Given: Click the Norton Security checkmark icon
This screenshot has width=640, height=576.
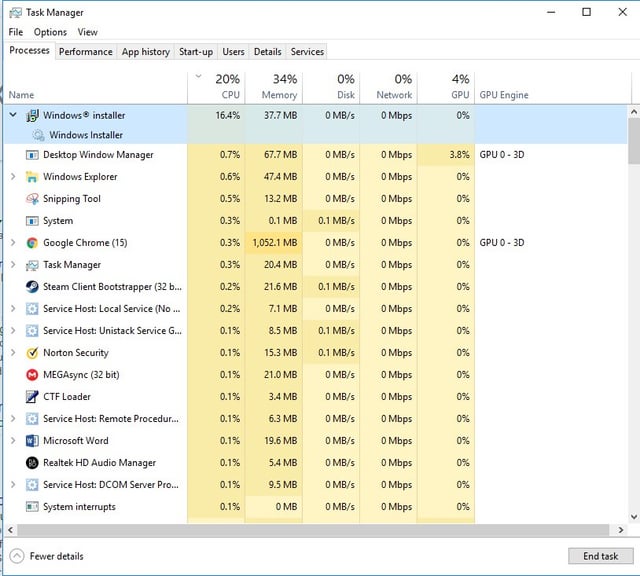Looking at the screenshot, I should [x=32, y=353].
